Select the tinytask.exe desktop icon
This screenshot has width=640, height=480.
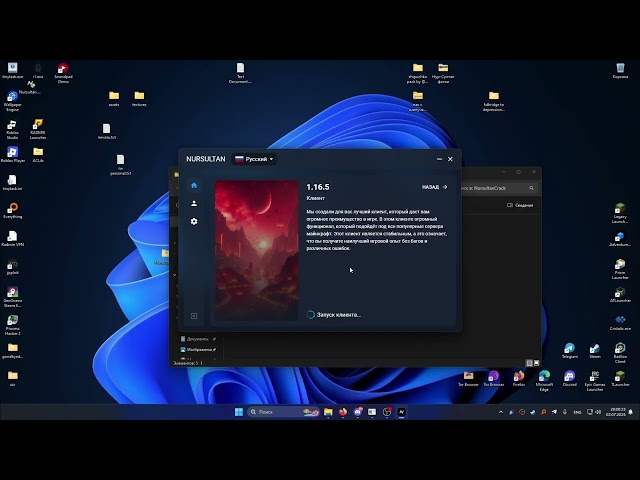pyautogui.click(x=12, y=71)
